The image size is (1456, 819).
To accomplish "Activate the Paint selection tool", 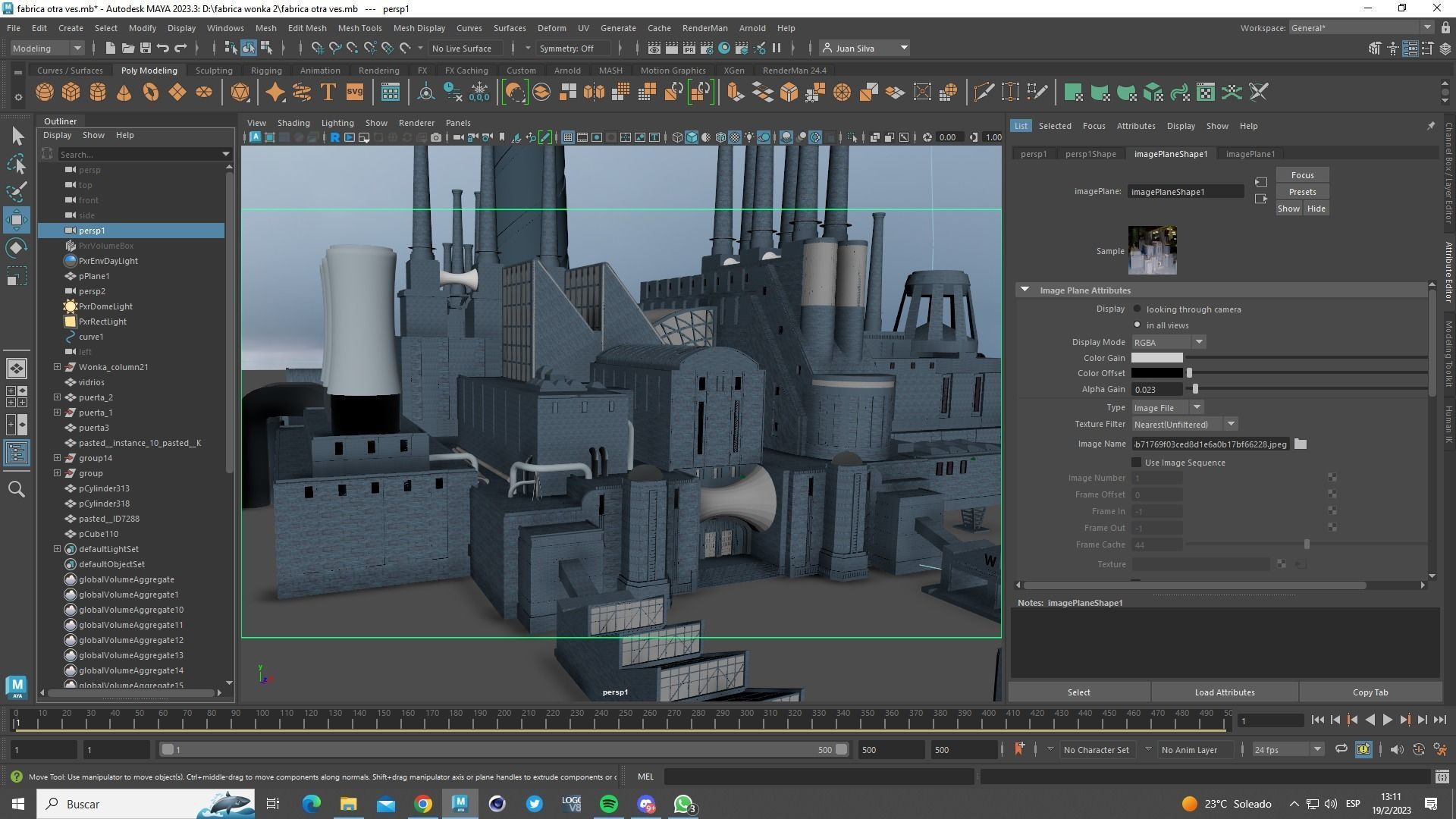I will tap(17, 192).
